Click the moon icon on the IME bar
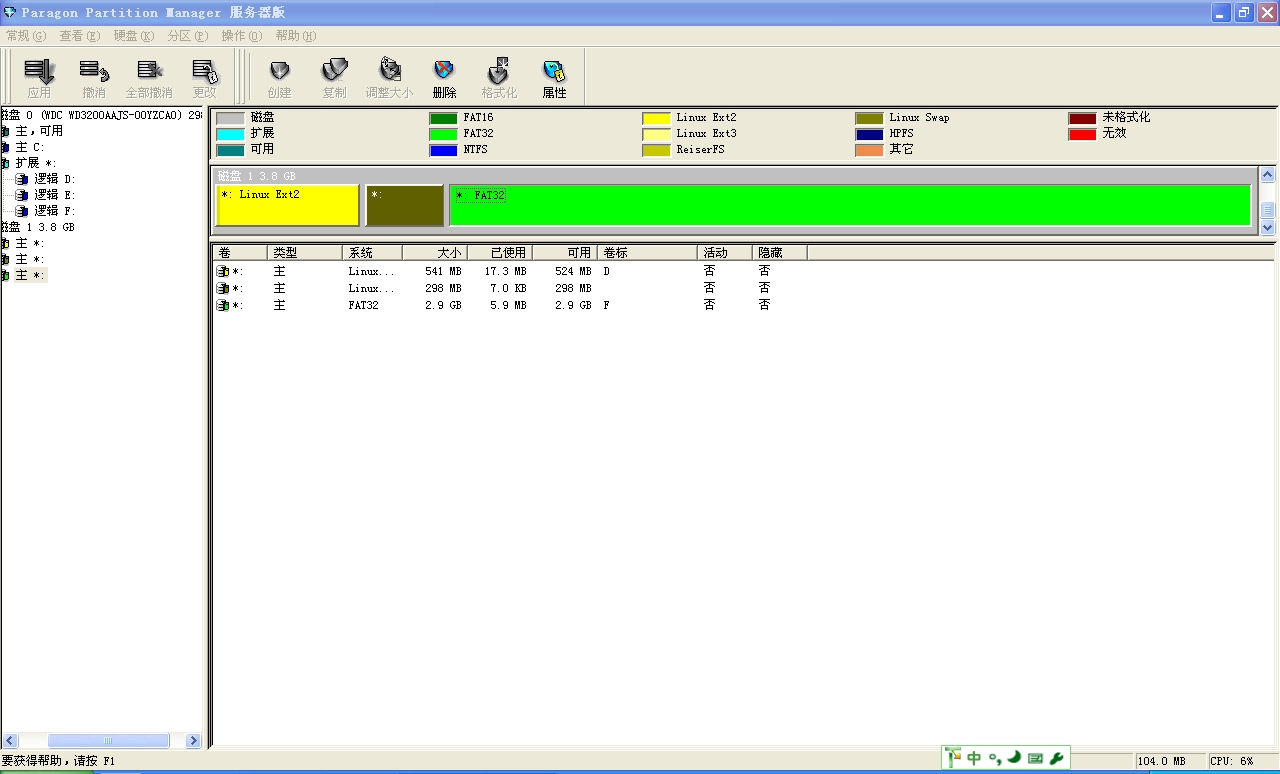This screenshot has height=774, width=1280. pos(1014,758)
